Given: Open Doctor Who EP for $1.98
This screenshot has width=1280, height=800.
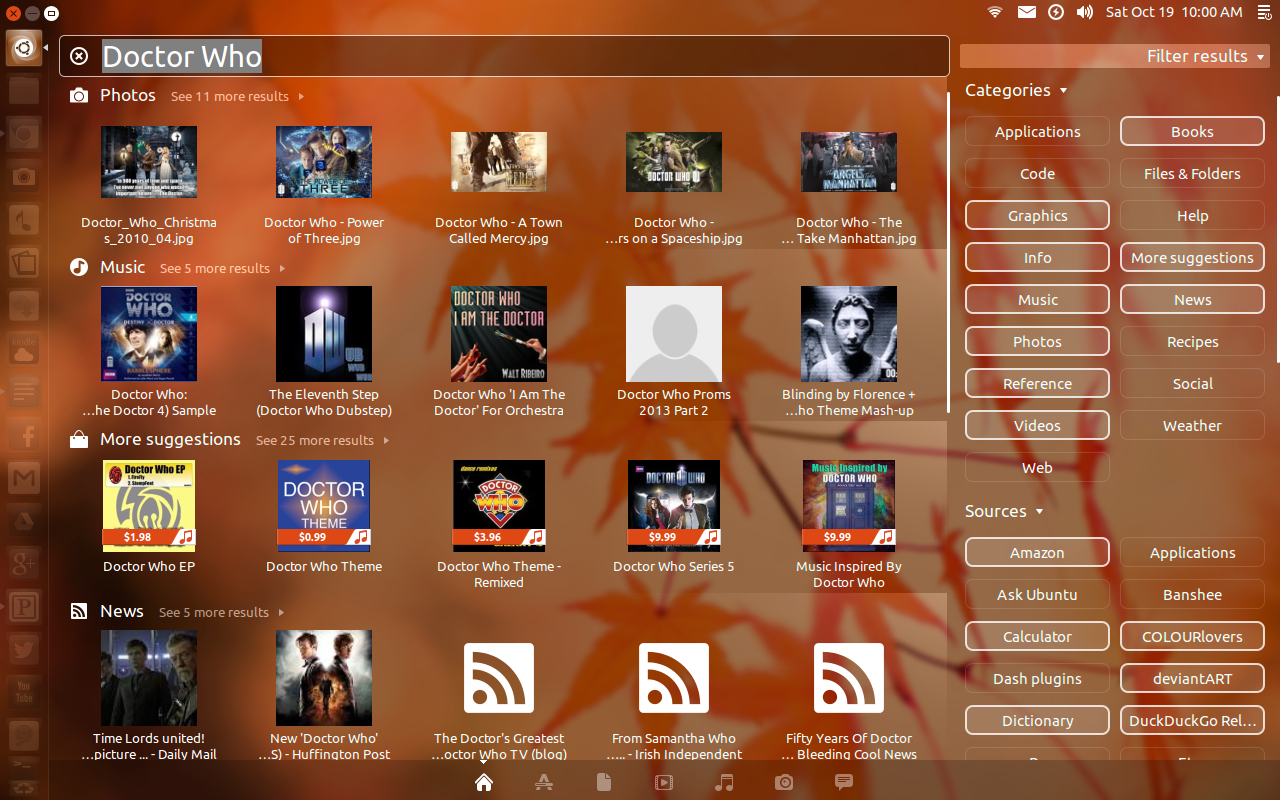Looking at the screenshot, I should coord(149,517).
